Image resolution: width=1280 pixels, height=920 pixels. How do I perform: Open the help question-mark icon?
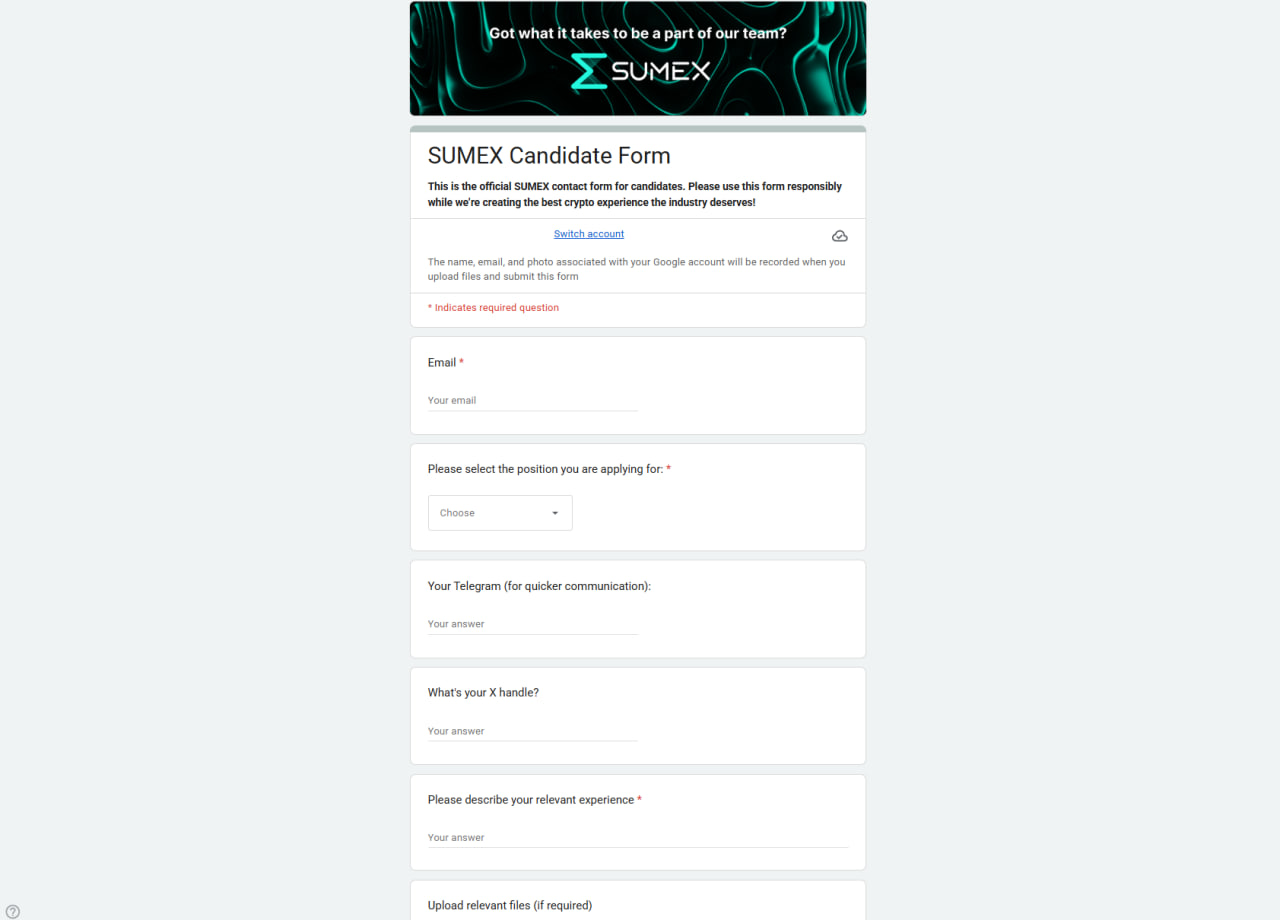point(12,911)
